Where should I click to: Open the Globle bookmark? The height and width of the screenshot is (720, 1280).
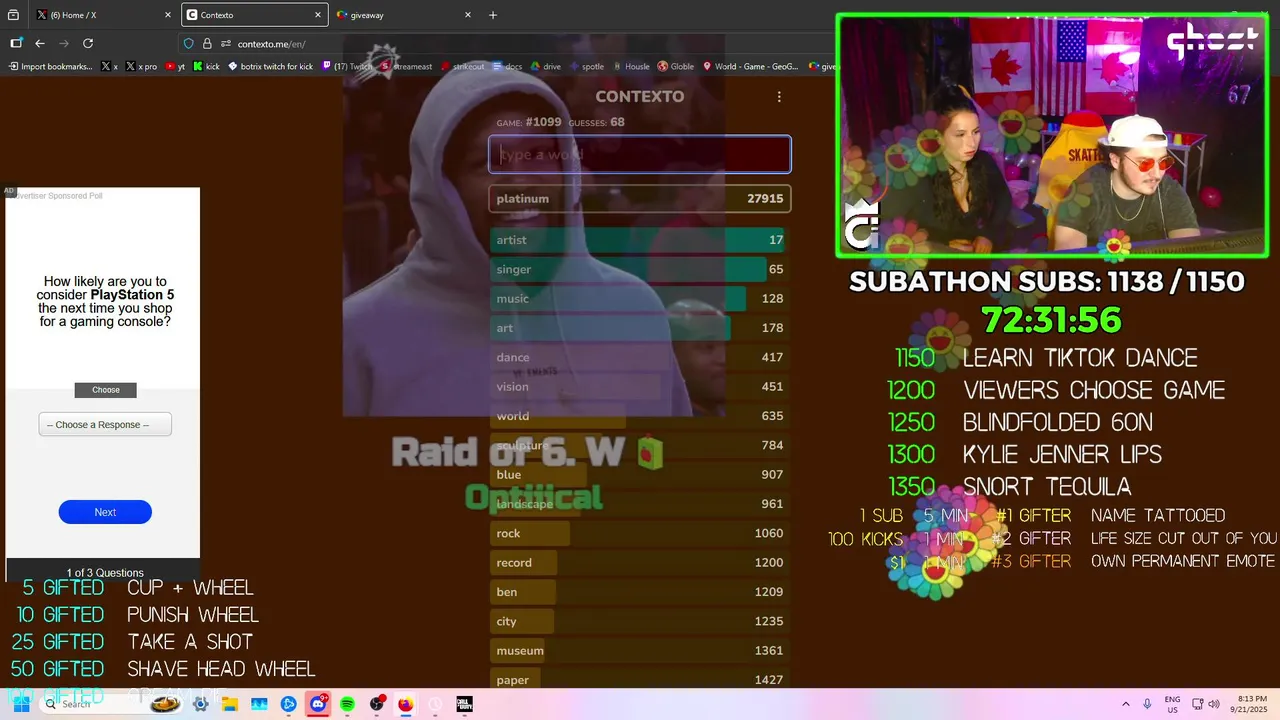tap(676, 67)
